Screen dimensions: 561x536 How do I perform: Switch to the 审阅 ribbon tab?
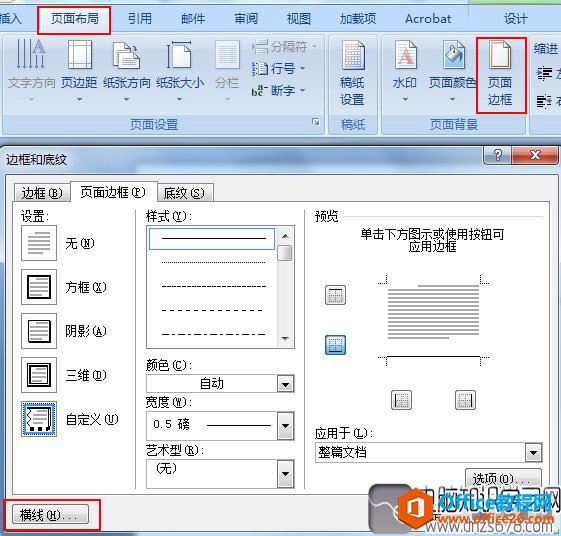click(246, 19)
